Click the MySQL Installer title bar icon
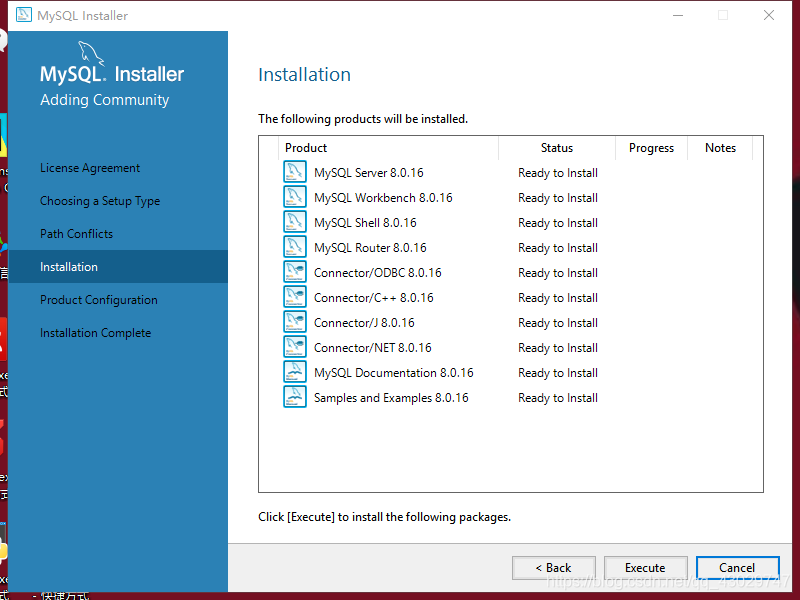The image size is (800, 600). [x=23, y=15]
